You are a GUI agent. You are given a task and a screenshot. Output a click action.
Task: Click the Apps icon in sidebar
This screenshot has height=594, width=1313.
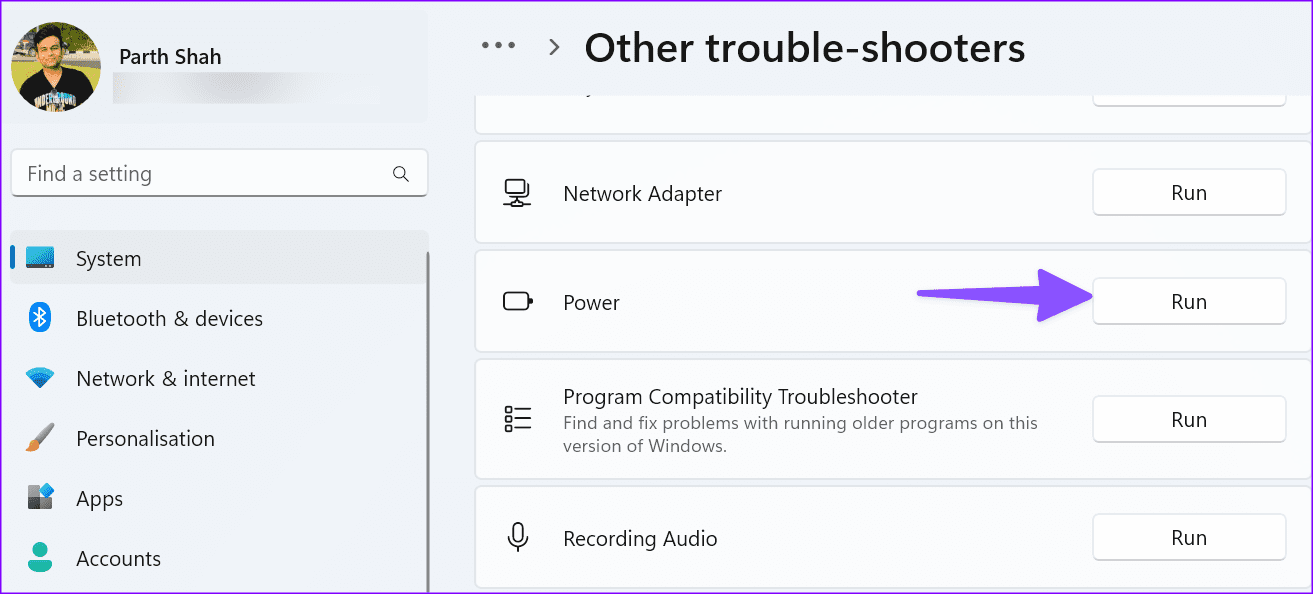tap(40, 498)
